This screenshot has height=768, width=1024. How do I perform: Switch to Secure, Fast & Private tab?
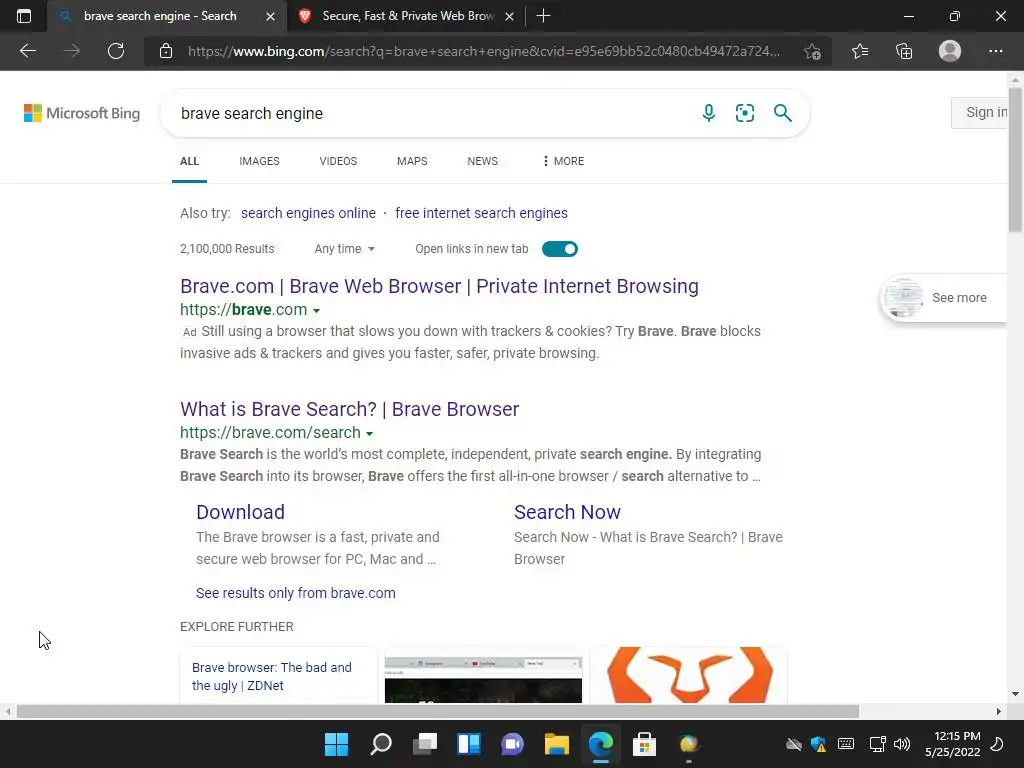[x=408, y=16]
